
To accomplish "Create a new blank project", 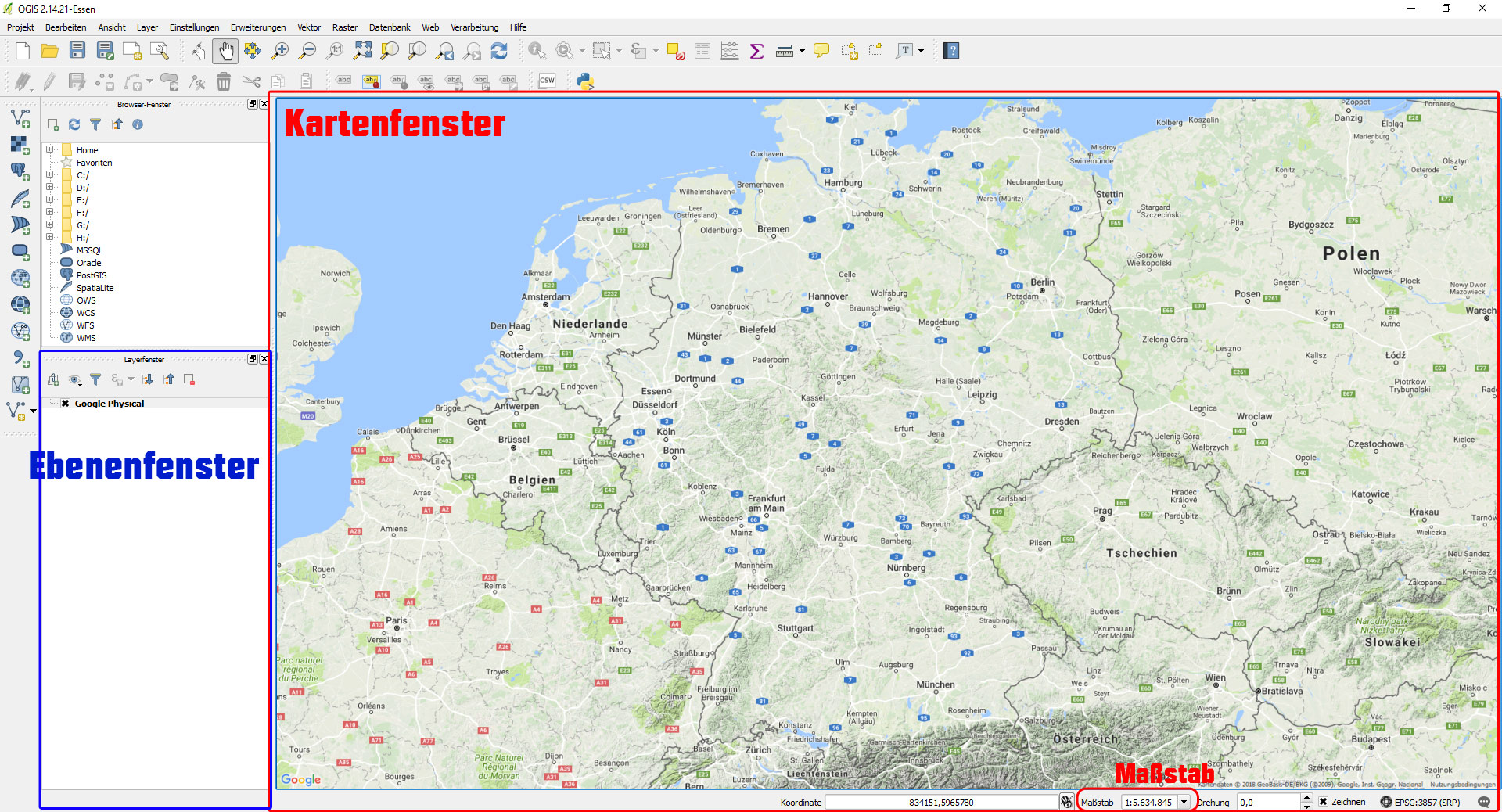I will 23,51.
